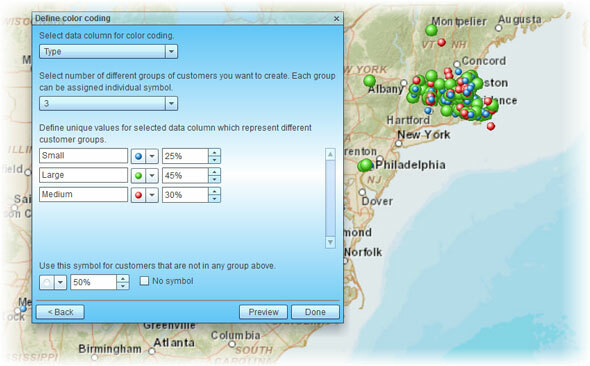The width and height of the screenshot is (590, 366).
Task: Enable the No symbol checkbox
Action: point(144,281)
